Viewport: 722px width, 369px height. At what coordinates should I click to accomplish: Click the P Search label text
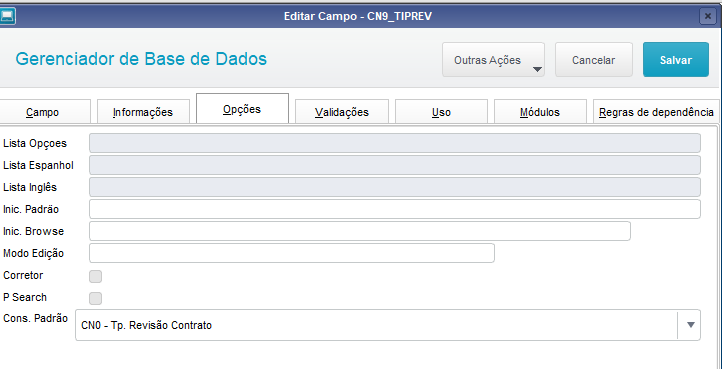point(25,298)
